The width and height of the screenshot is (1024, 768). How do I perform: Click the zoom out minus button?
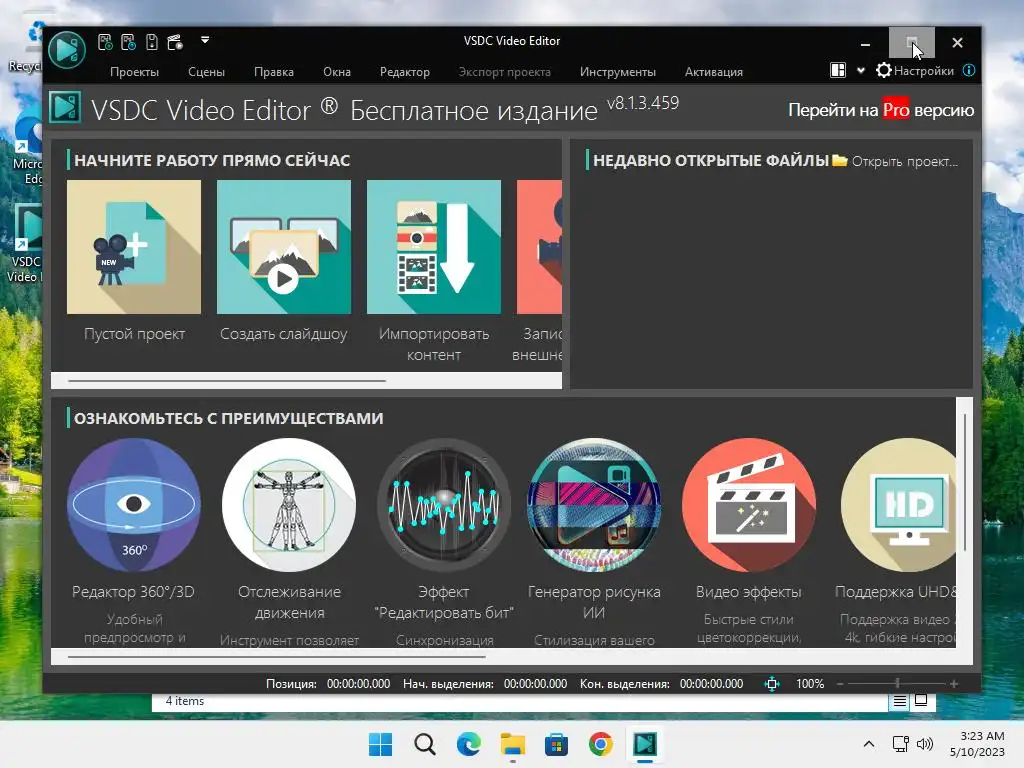tap(840, 684)
